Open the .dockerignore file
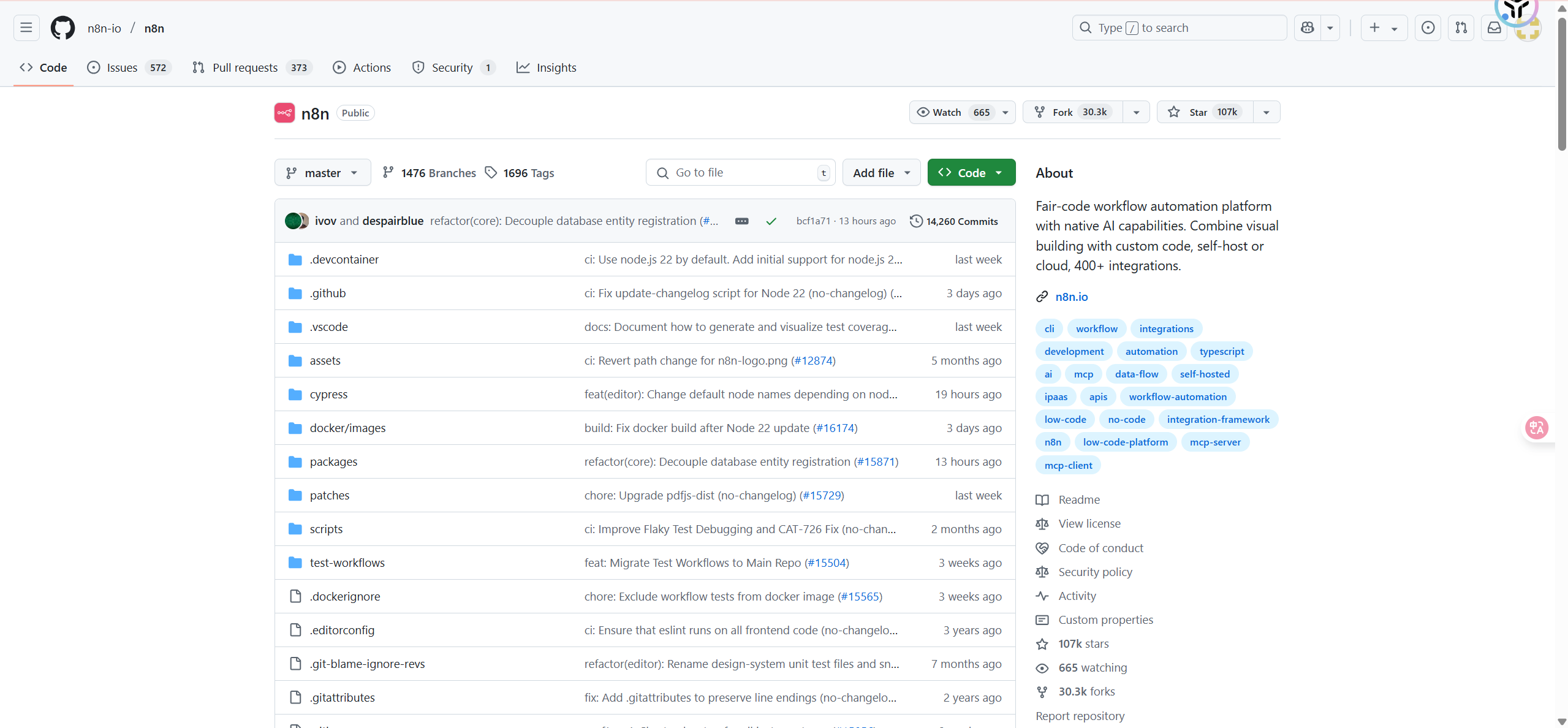The height and width of the screenshot is (728, 1568). (x=345, y=596)
